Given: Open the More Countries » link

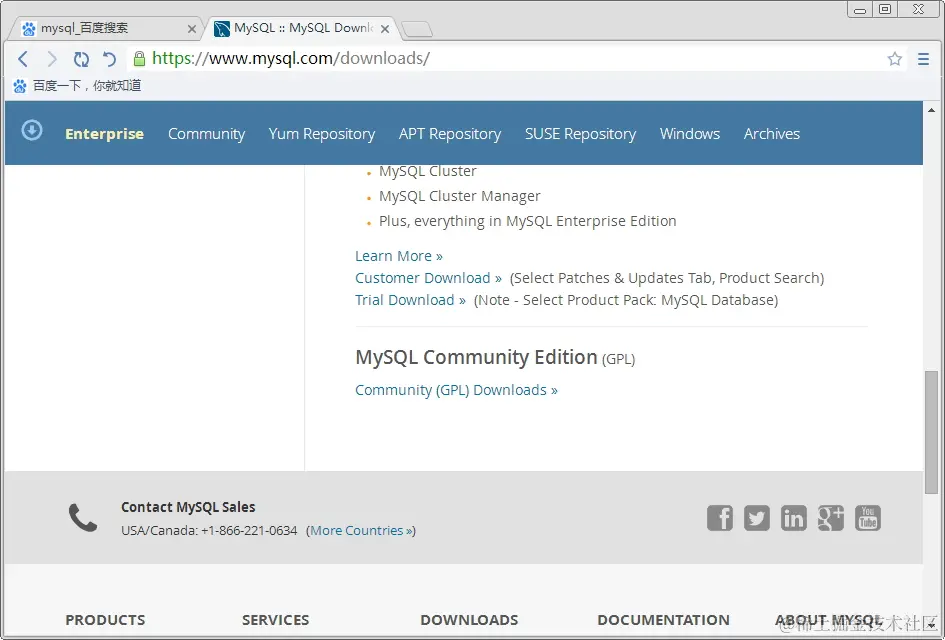Looking at the screenshot, I should [x=362, y=530].
